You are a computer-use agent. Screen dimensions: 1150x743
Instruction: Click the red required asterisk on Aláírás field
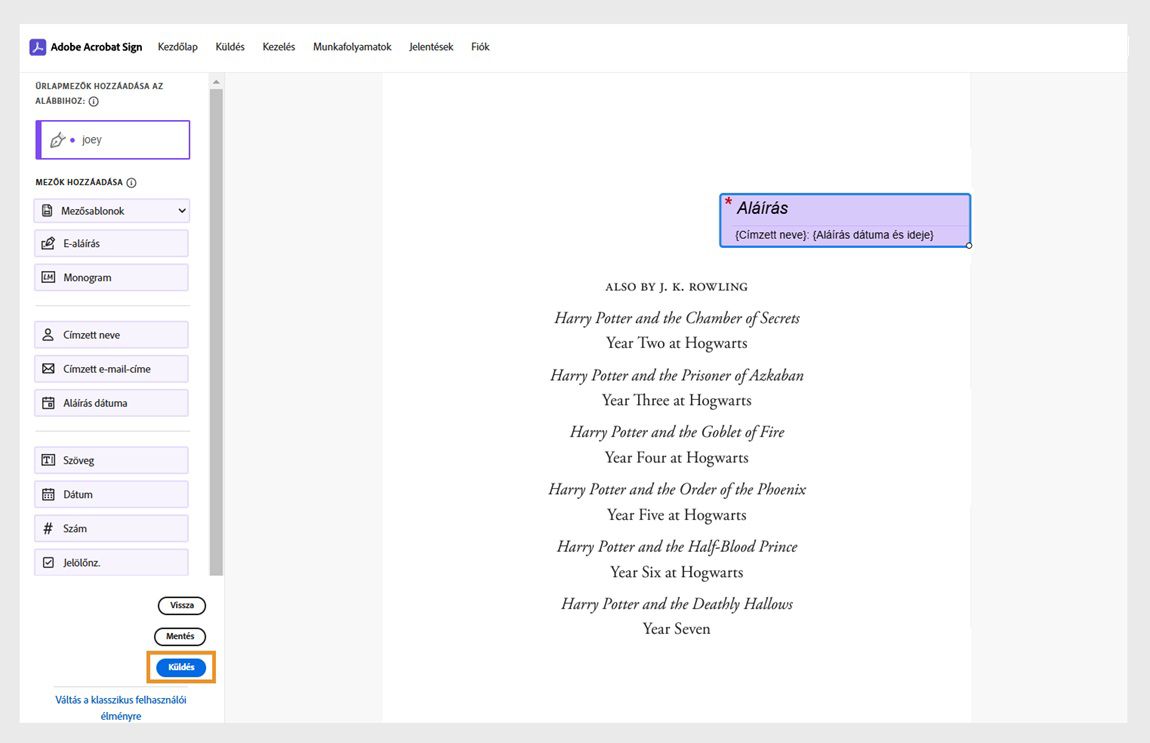coord(728,202)
